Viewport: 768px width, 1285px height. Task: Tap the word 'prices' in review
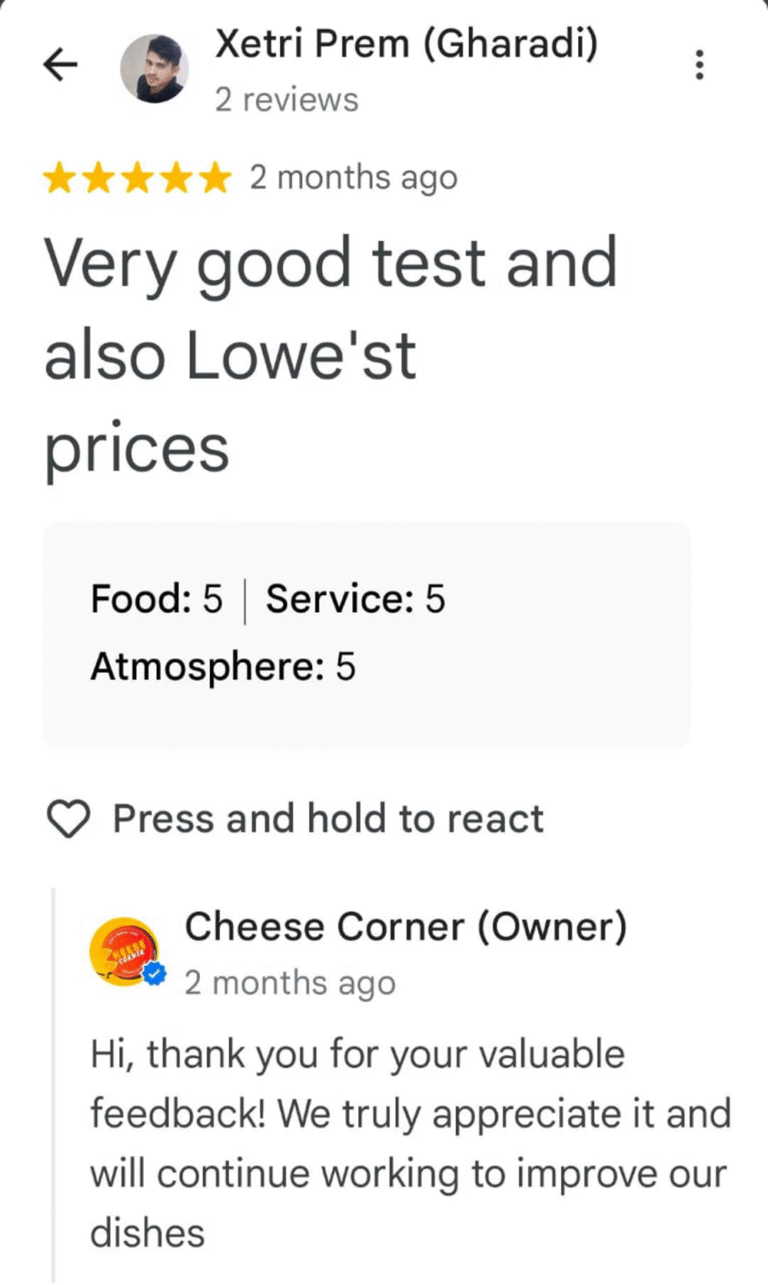tap(137, 450)
